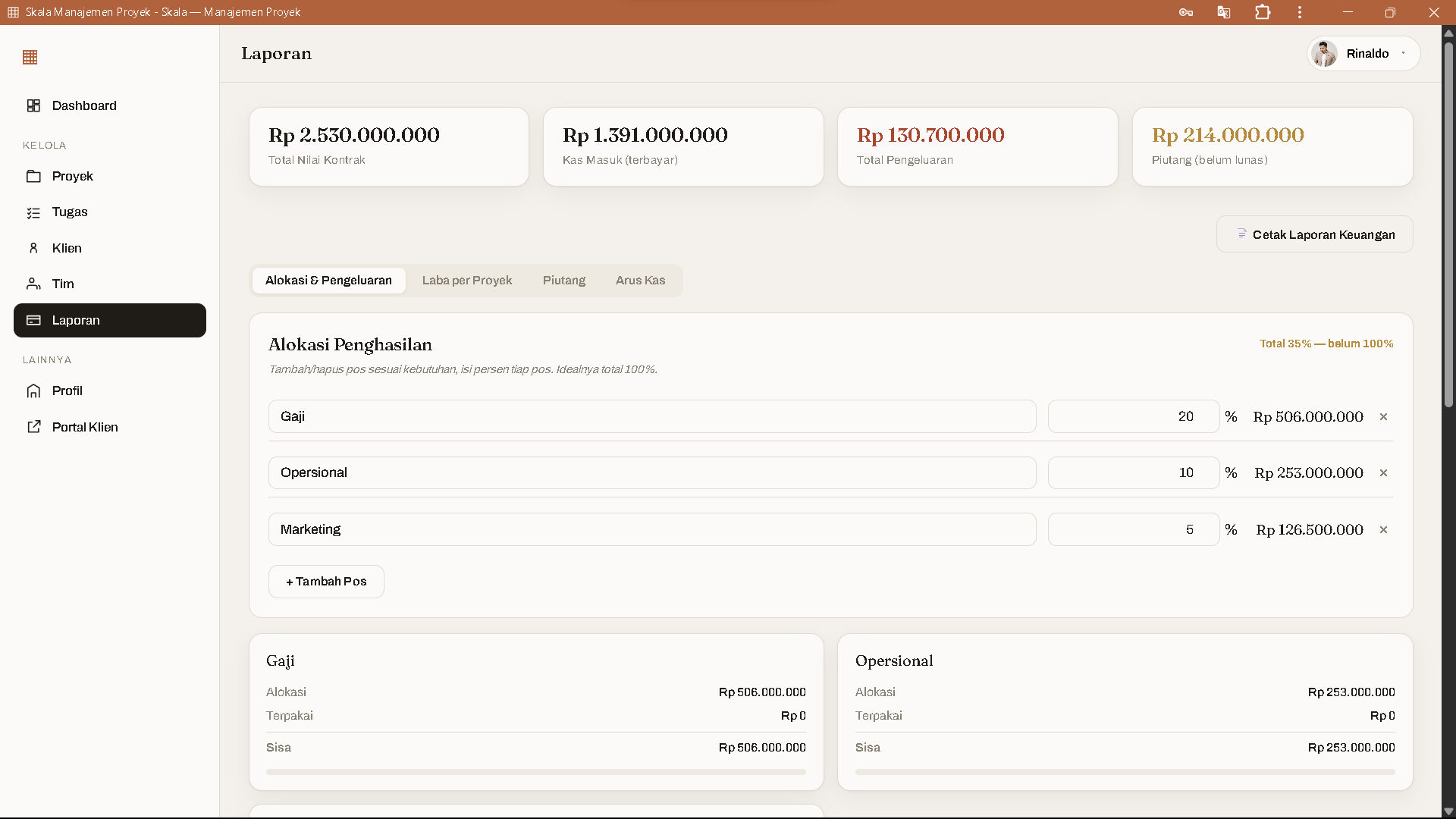
Task: Click the Portal Klien external-link icon
Action: (33, 427)
